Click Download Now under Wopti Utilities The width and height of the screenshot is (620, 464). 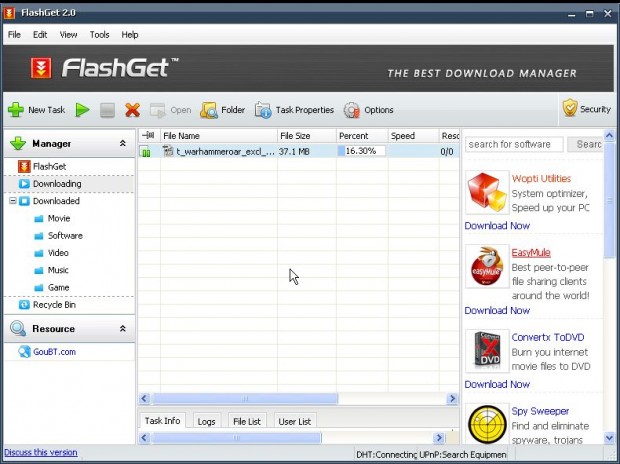497,225
